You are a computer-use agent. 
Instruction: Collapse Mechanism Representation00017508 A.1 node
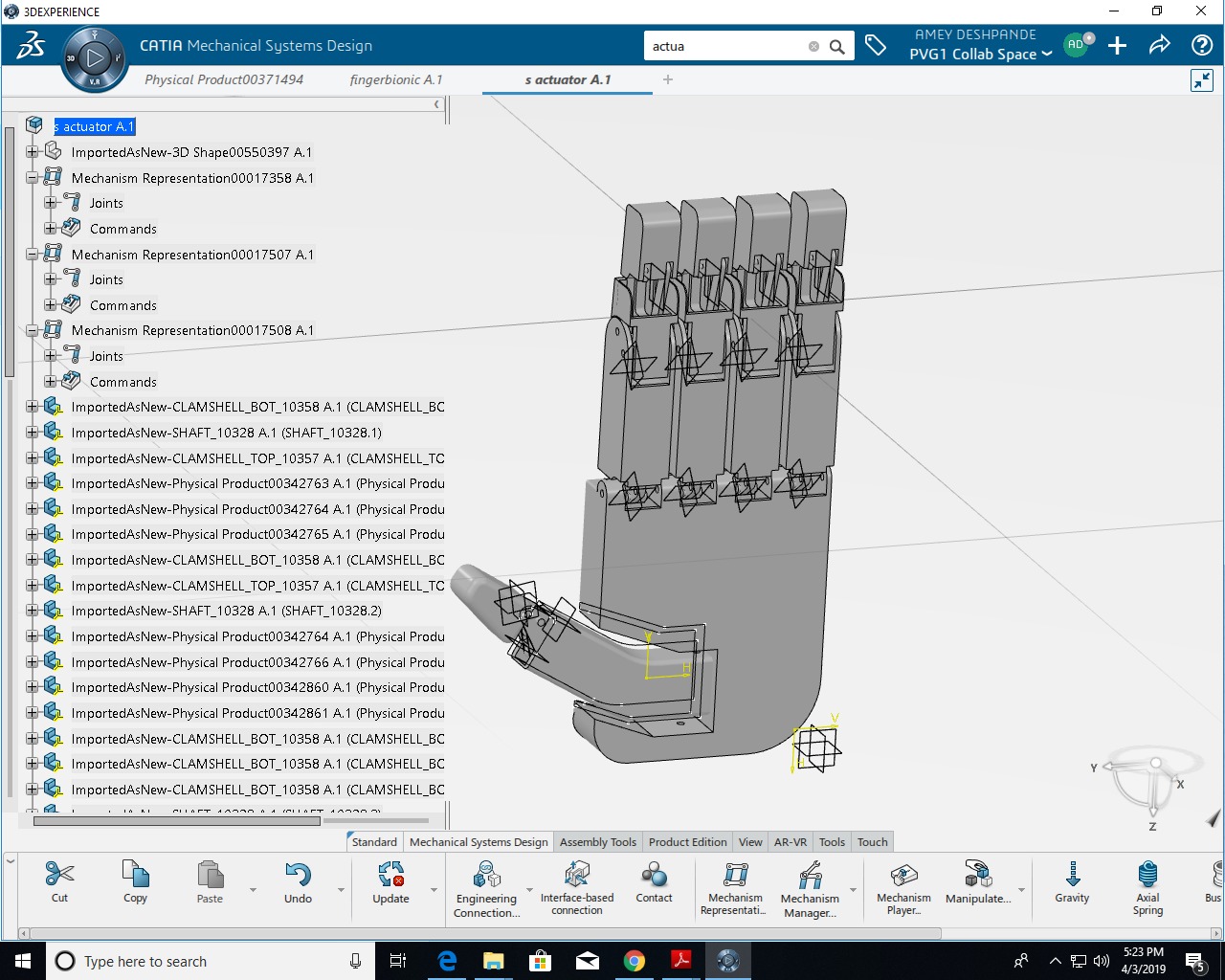tap(32, 330)
